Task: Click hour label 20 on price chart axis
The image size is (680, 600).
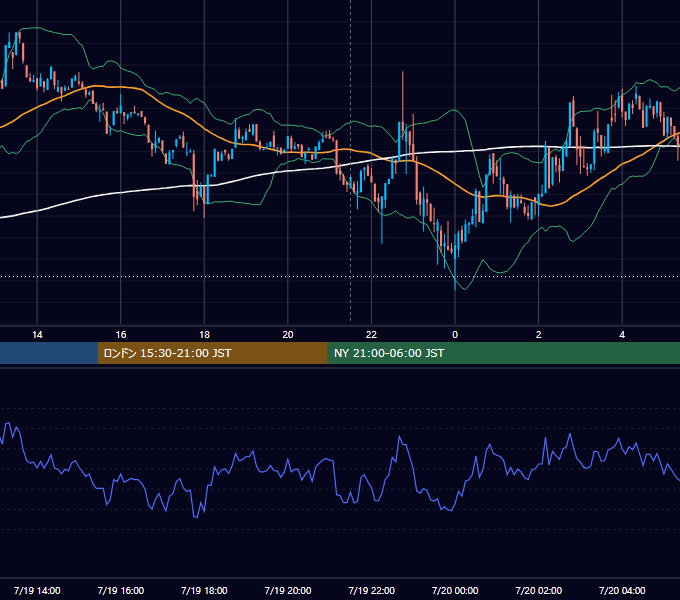Action: click(288, 335)
